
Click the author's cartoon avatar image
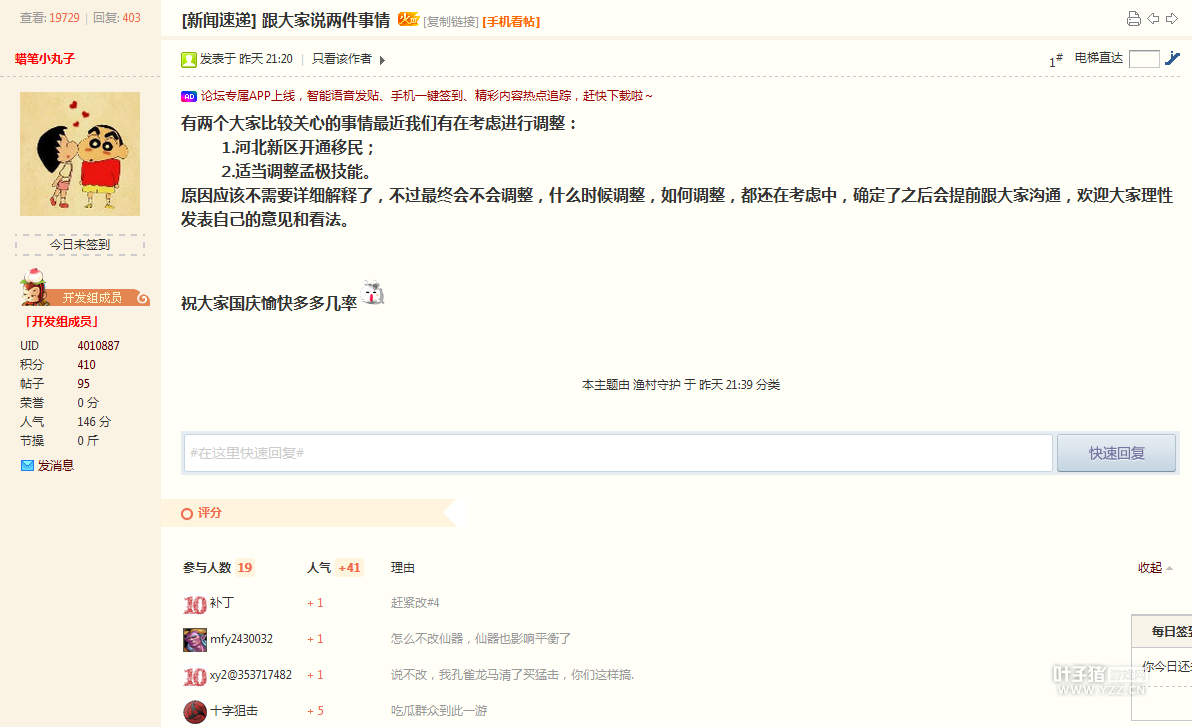80,154
